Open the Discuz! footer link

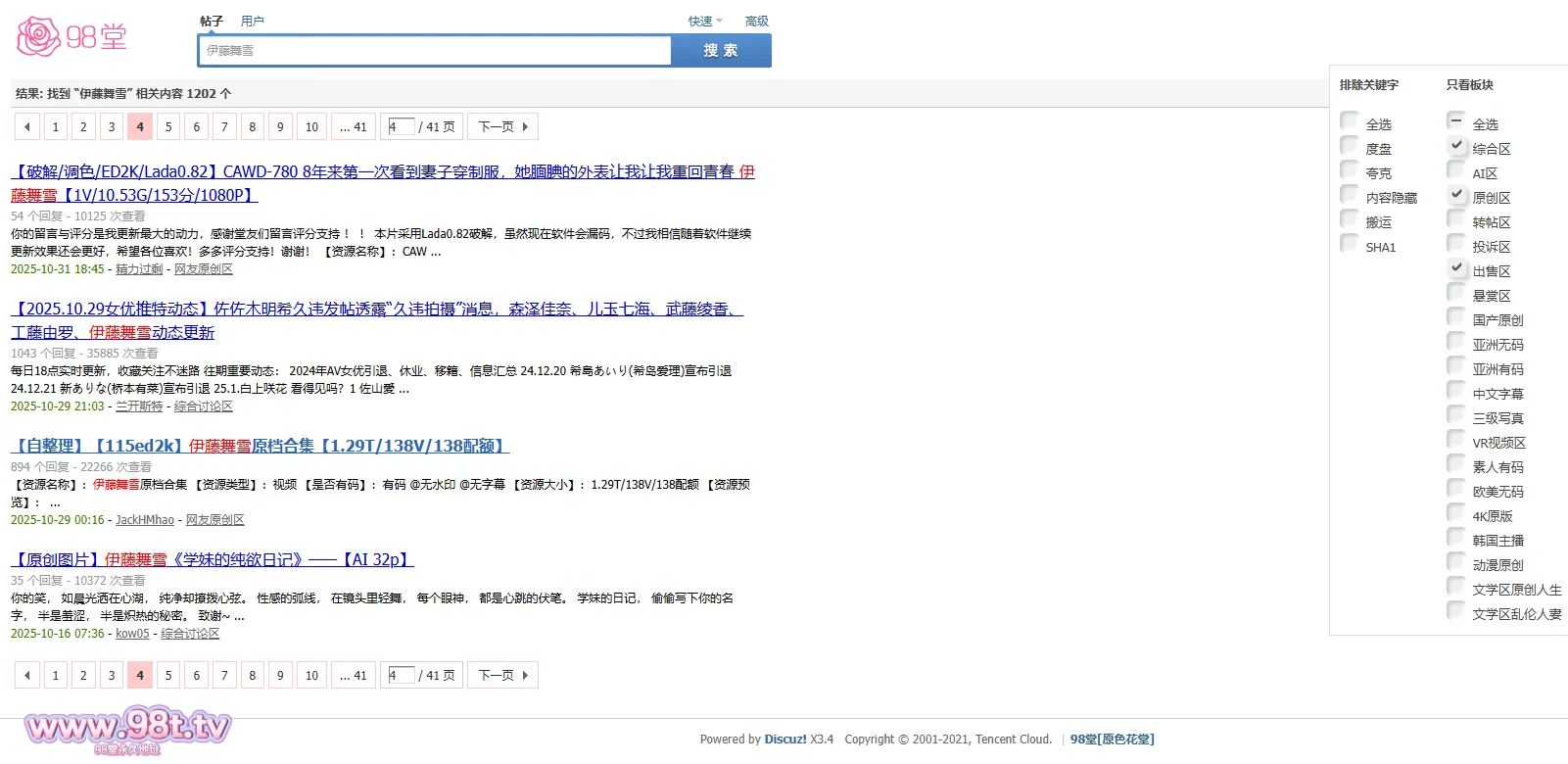pos(784,740)
